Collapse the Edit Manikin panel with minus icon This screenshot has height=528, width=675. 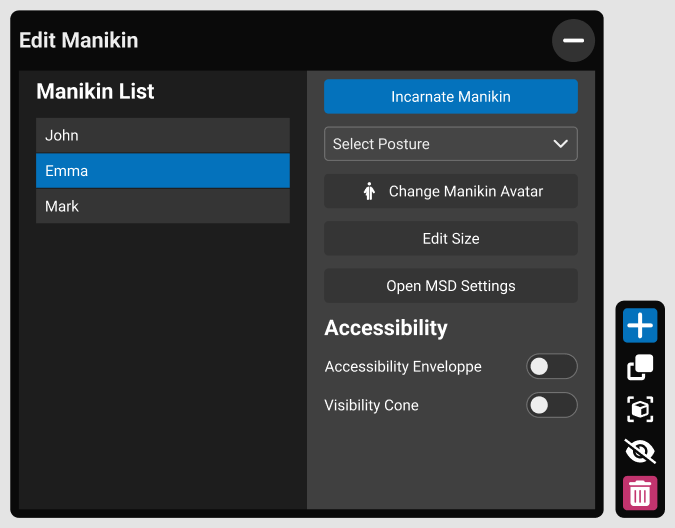[573, 41]
